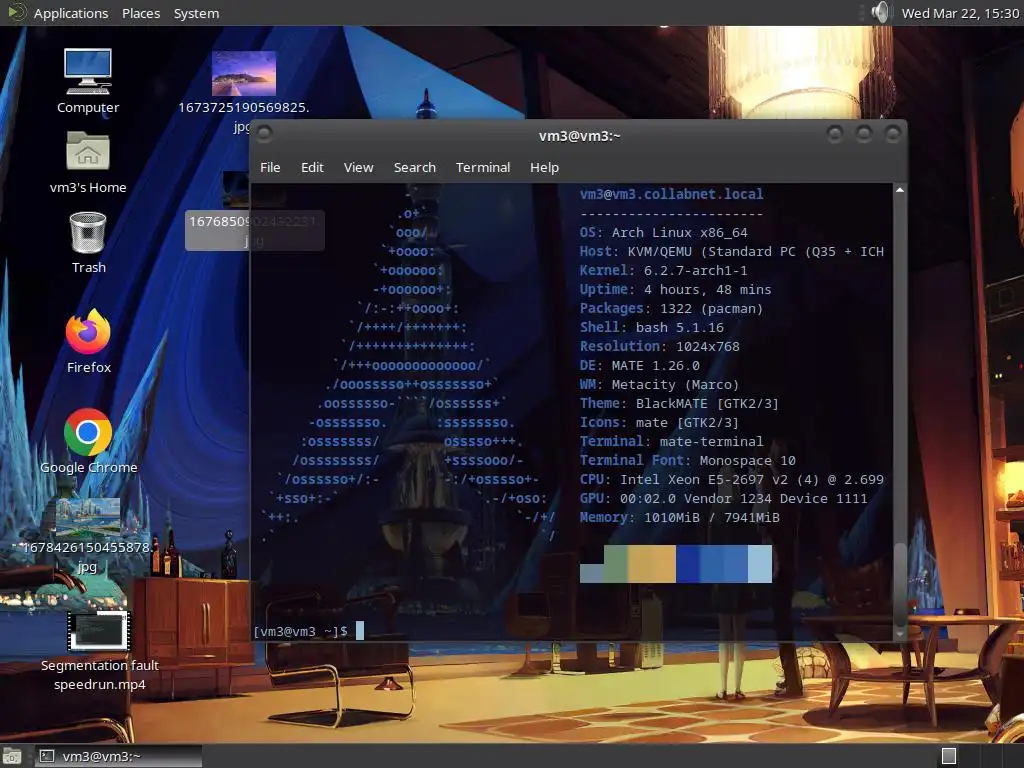This screenshot has height=768, width=1024.
Task: Click the terminal window menu button at title left
Action: pyautogui.click(x=264, y=134)
